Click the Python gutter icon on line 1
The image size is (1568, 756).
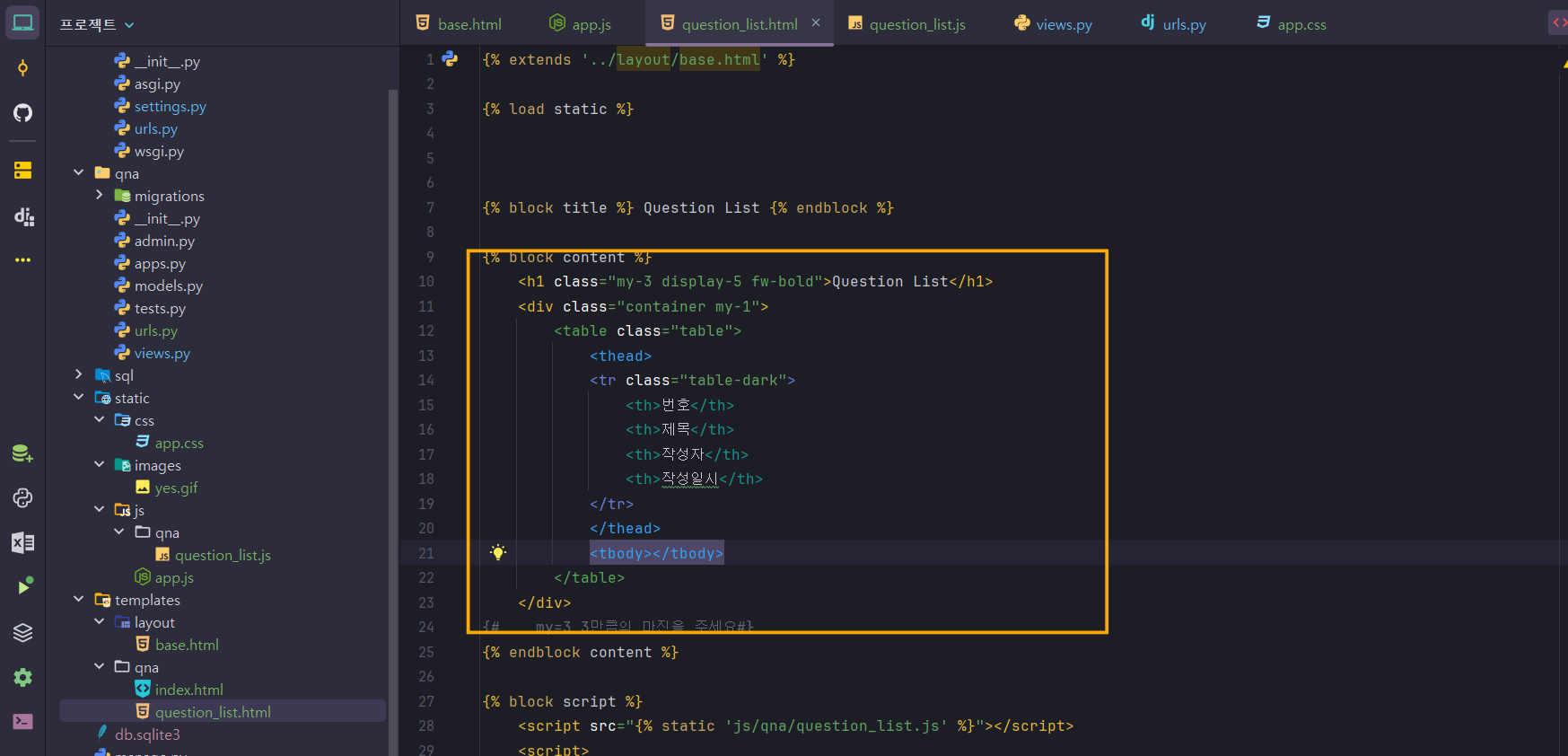click(451, 59)
